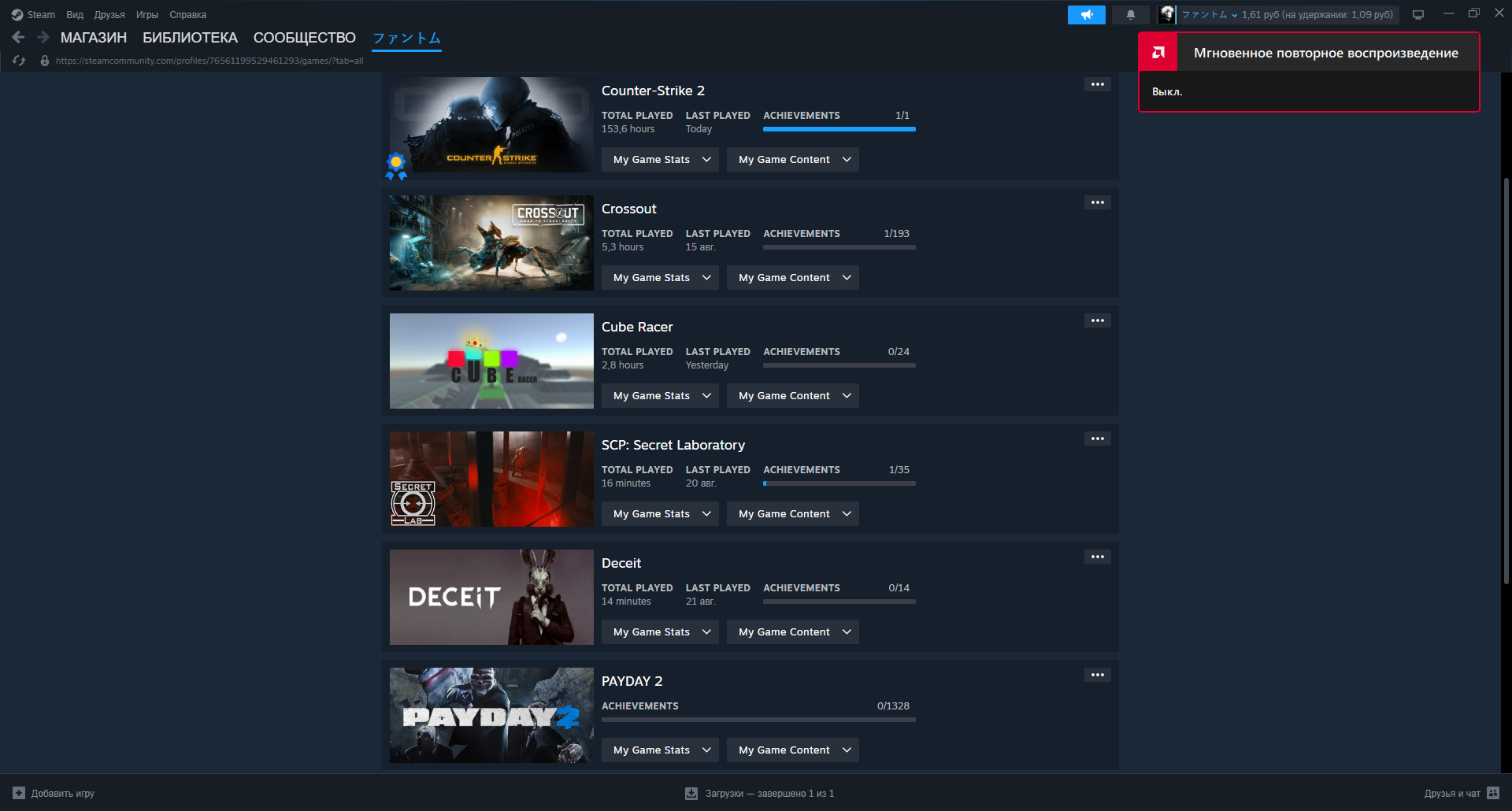This screenshot has width=1512, height=811.
Task: Open the Cube Racer title link
Action: pos(637,327)
